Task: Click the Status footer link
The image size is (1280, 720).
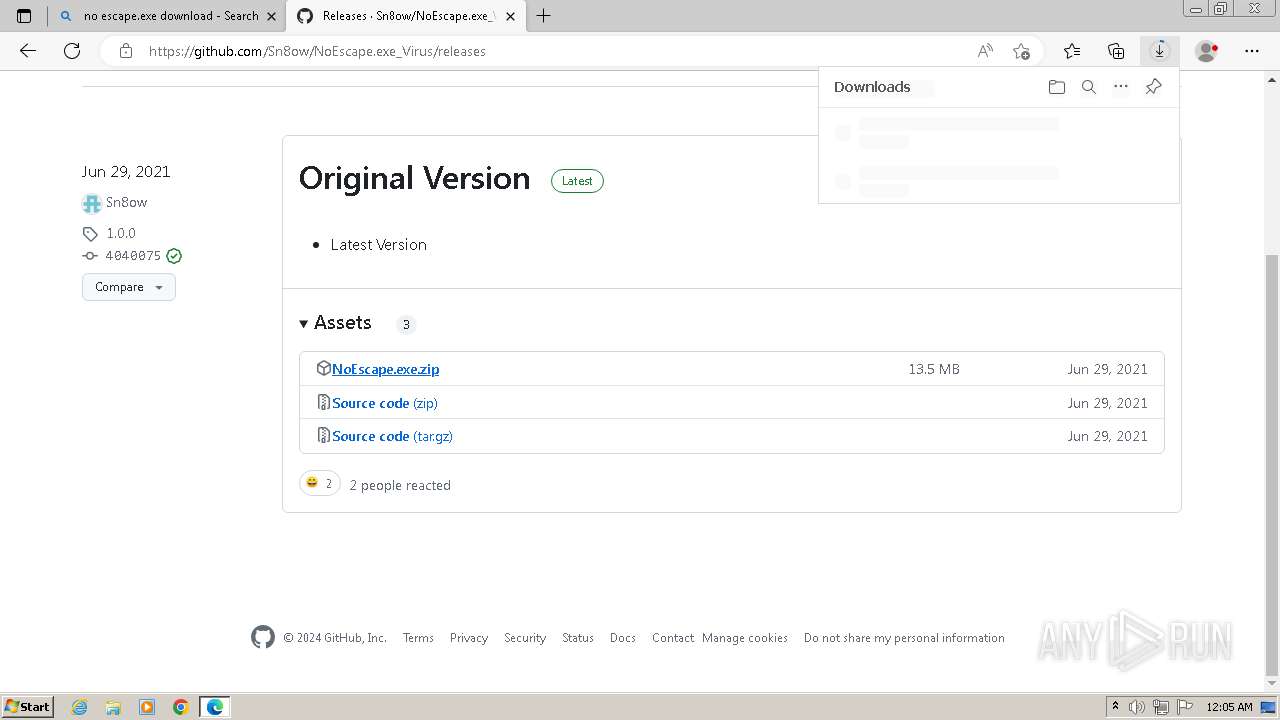Action: pyautogui.click(x=578, y=638)
